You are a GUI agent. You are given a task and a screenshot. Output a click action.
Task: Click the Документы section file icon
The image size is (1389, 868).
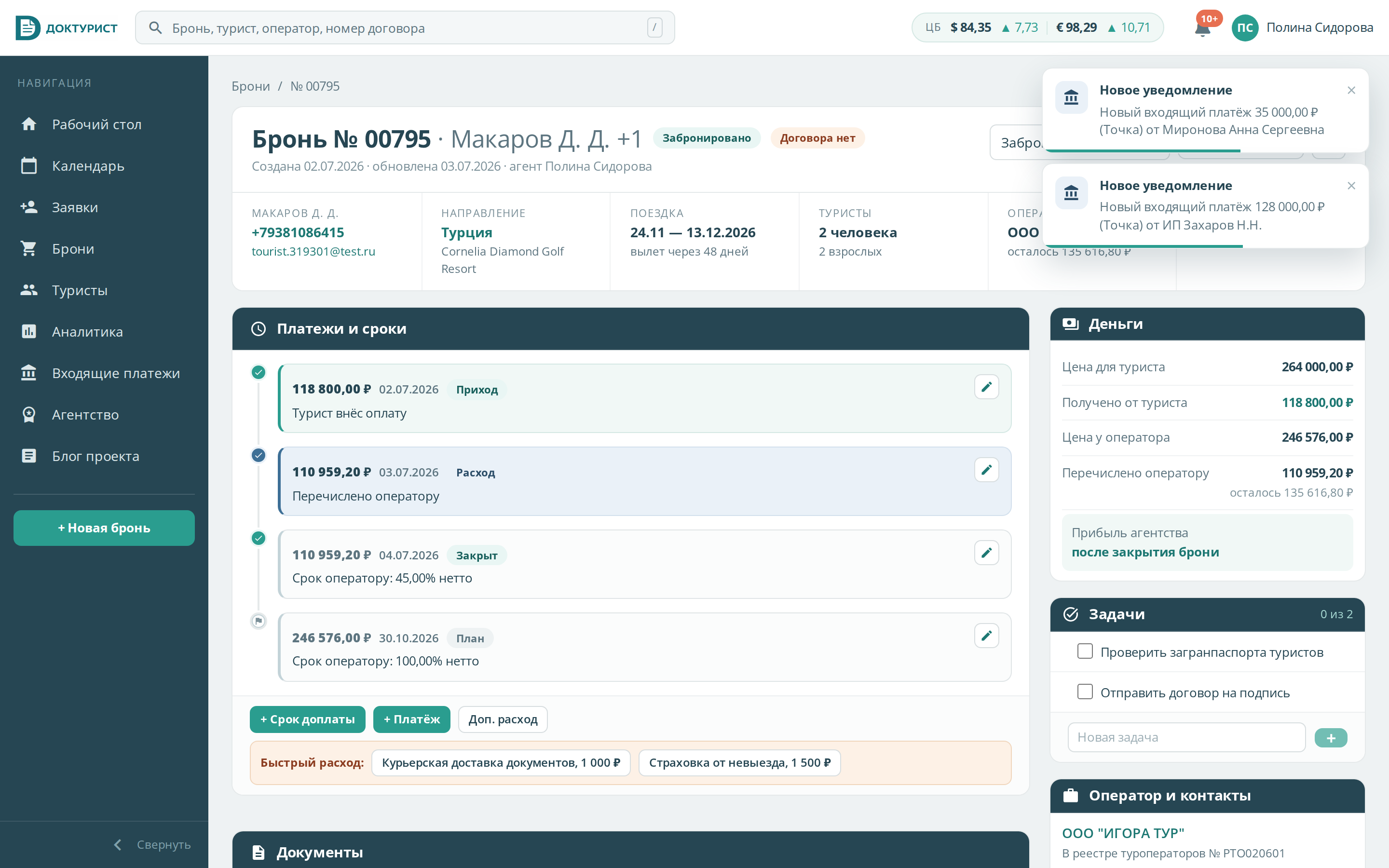[x=259, y=853]
